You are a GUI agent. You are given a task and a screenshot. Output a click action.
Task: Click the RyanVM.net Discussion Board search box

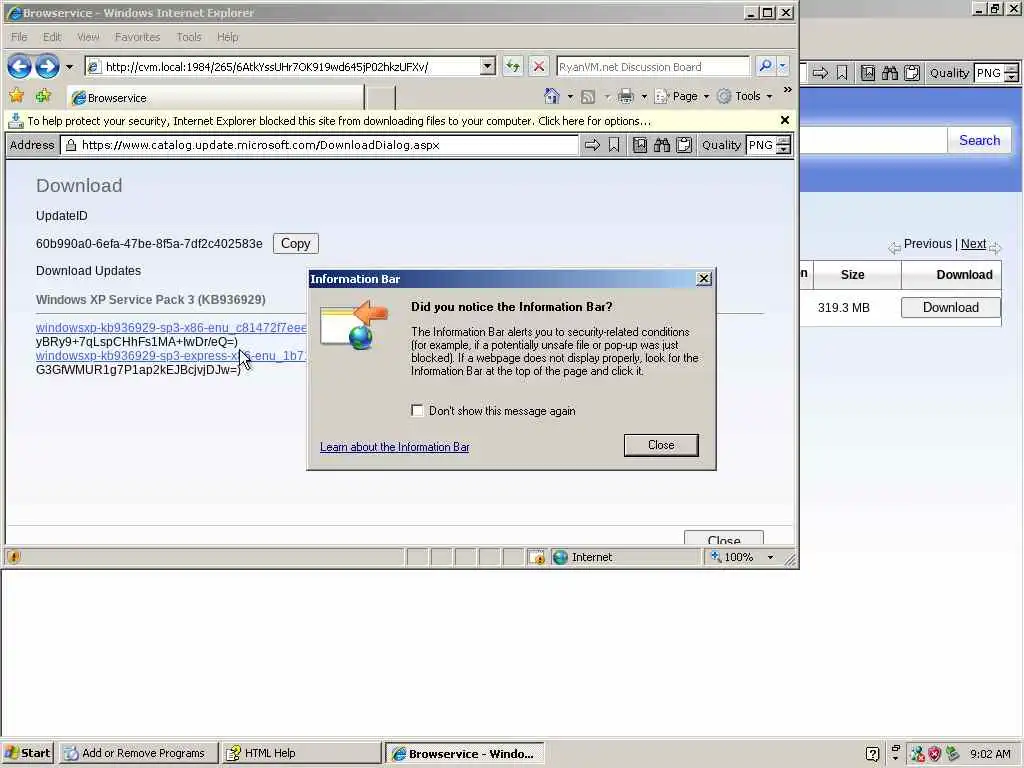coord(652,67)
